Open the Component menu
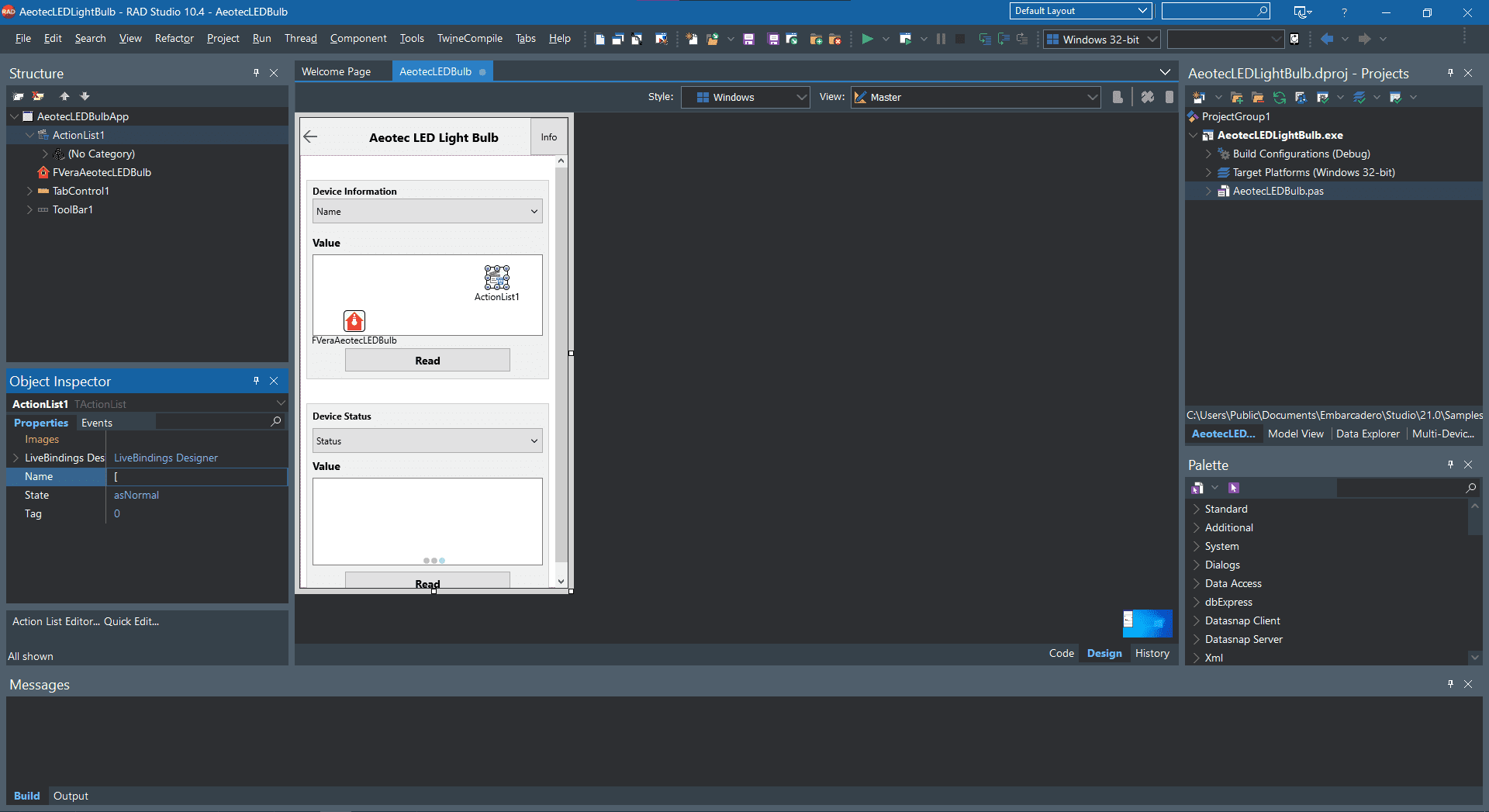 [x=358, y=39]
